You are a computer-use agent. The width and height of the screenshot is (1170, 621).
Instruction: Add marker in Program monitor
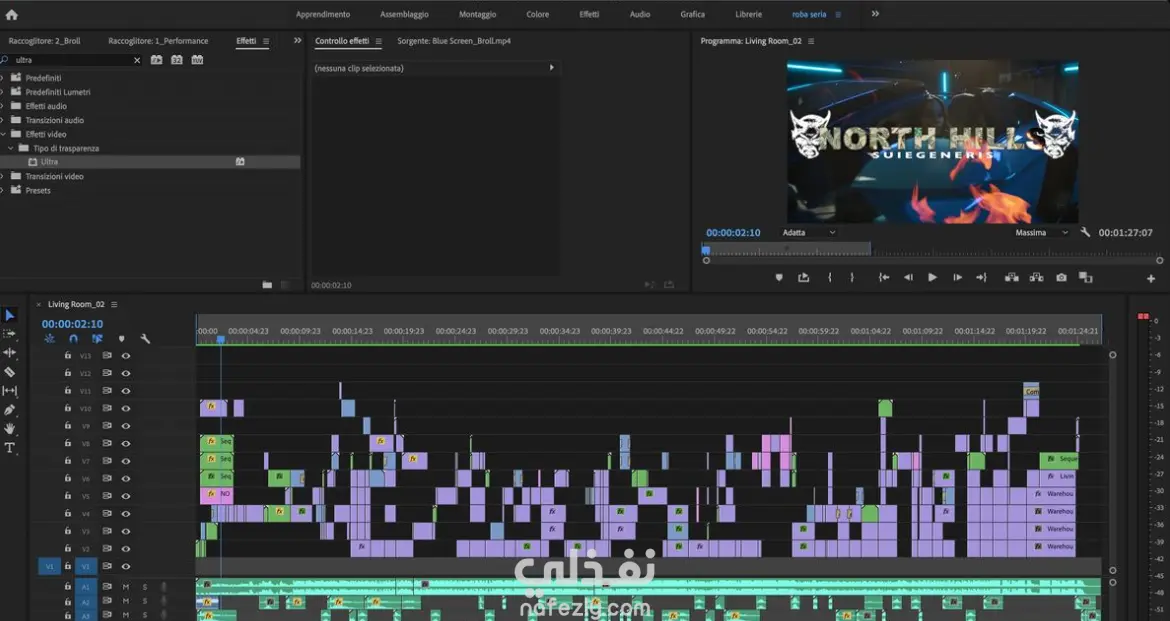pos(779,278)
